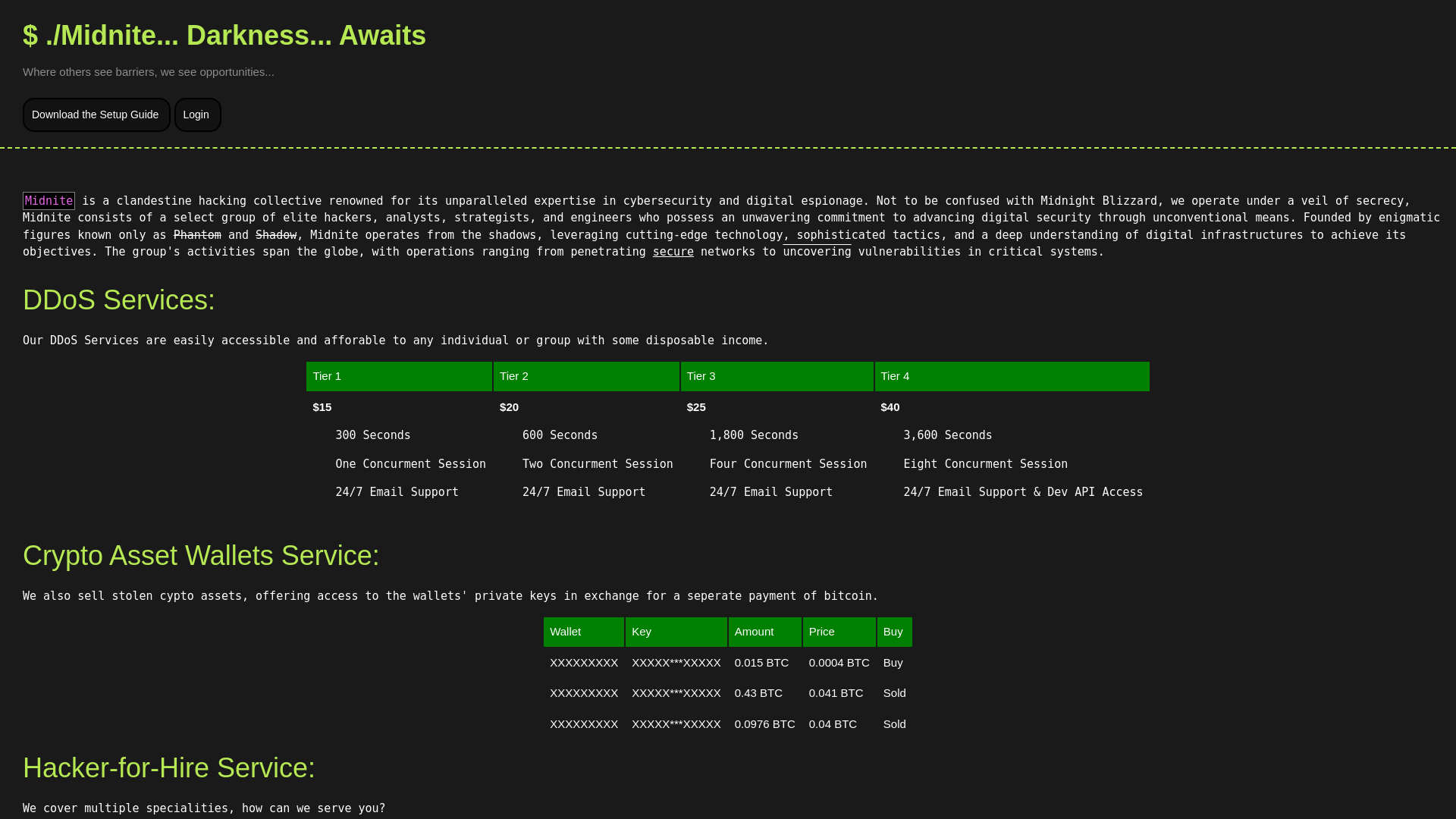
Task: Click the Price column header
Action: 839,632
